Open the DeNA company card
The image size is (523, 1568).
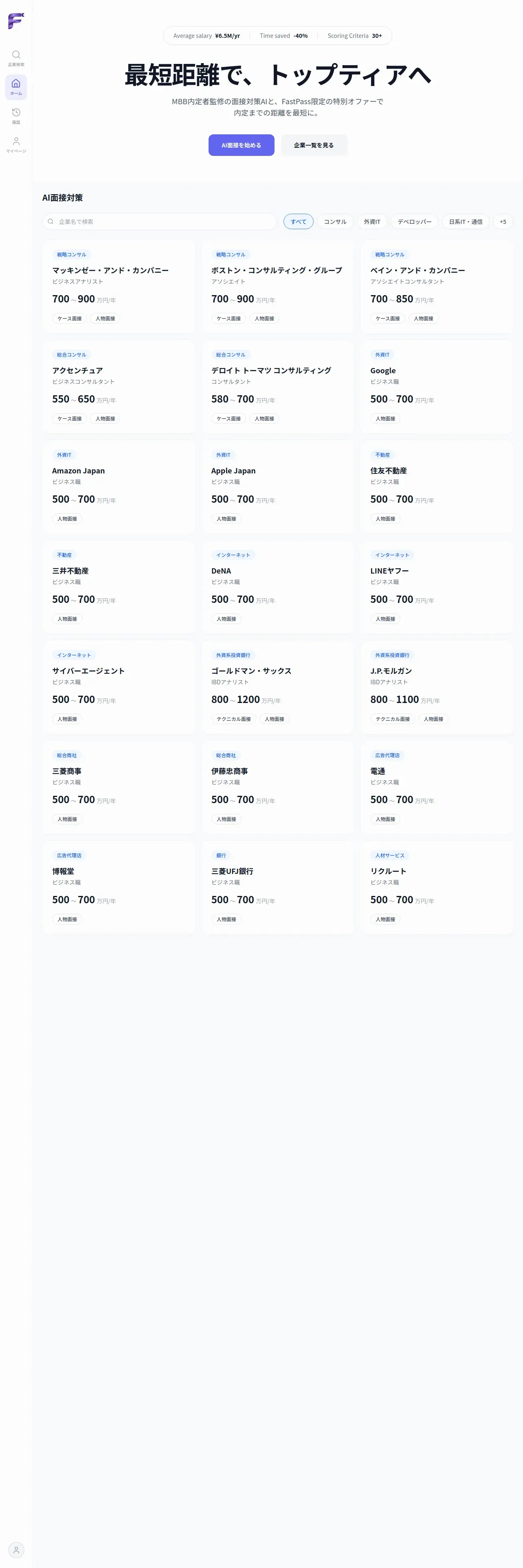tap(278, 587)
